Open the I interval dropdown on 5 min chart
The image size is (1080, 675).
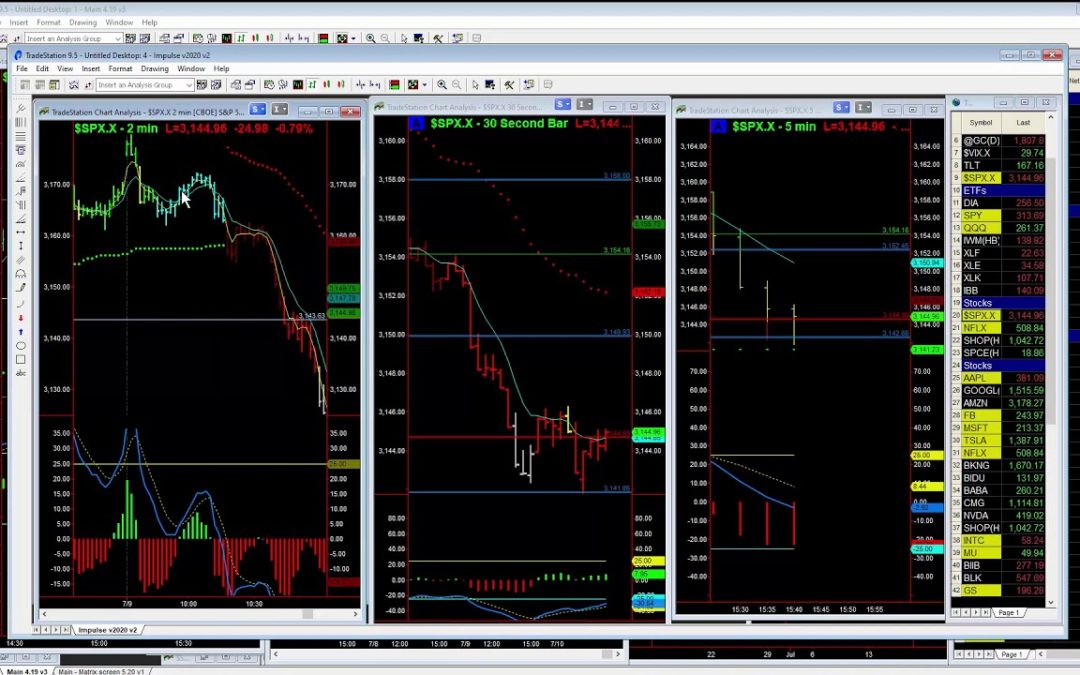click(x=863, y=107)
